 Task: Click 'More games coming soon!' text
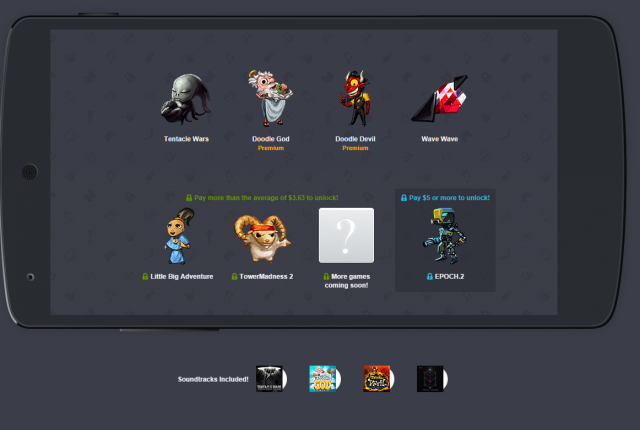point(347,281)
